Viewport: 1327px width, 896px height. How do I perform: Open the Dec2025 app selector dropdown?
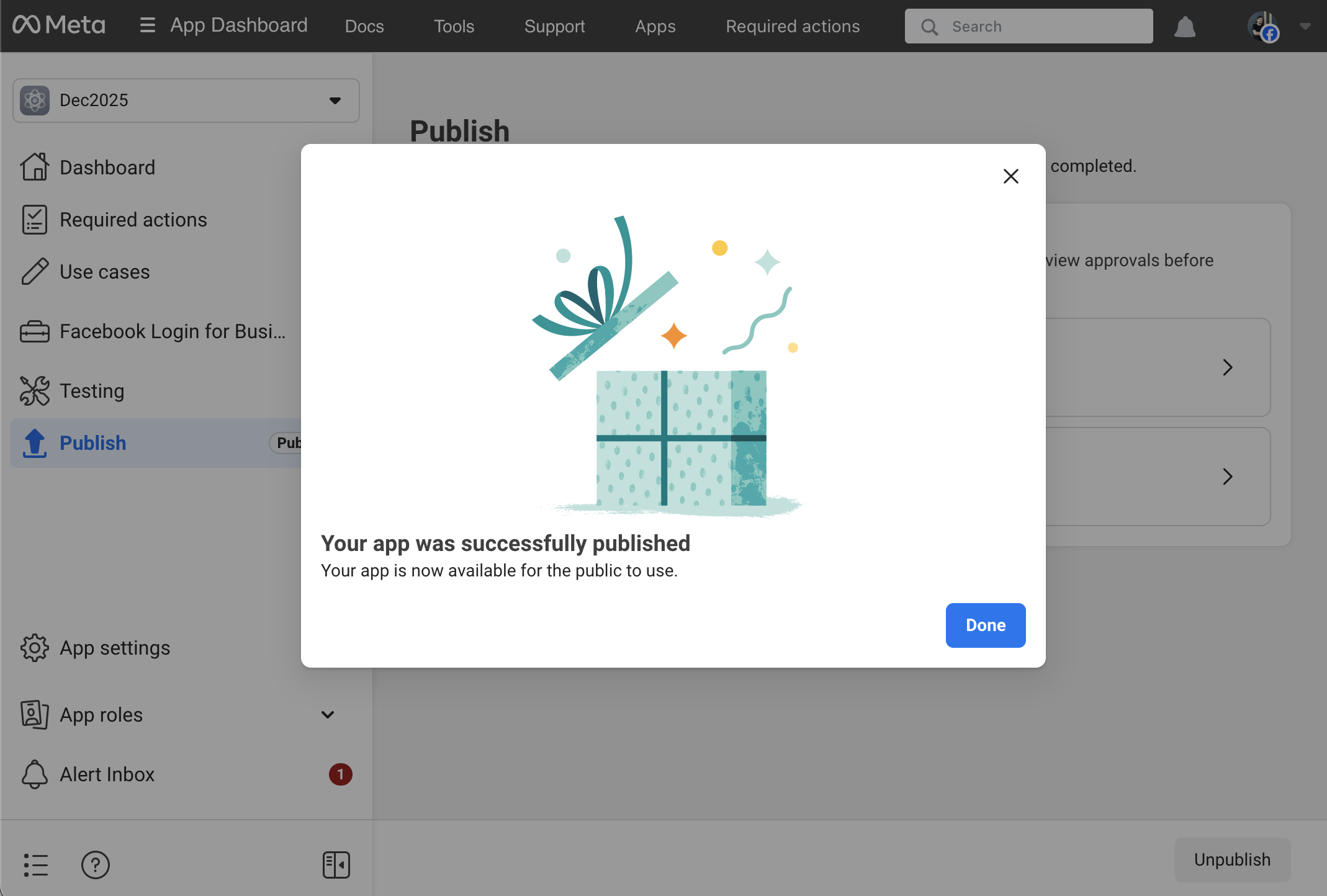coord(335,101)
